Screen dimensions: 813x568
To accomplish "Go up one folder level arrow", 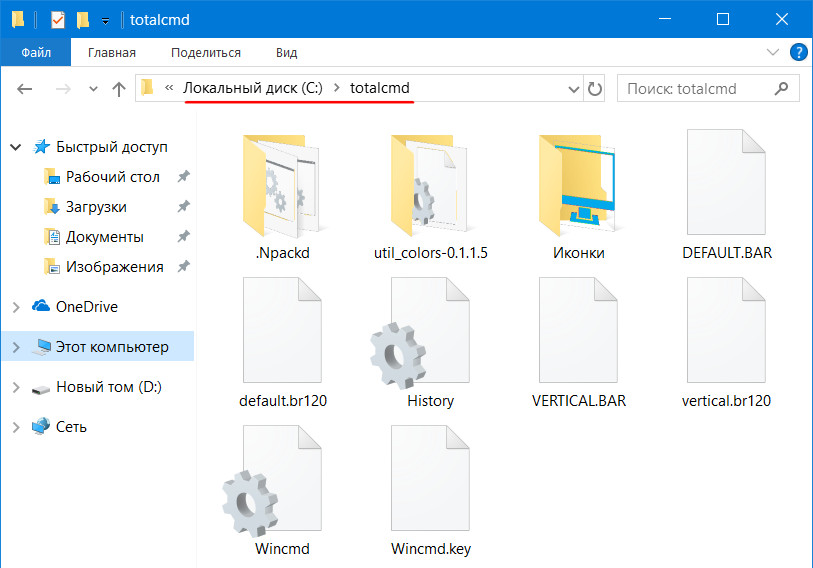I will (119, 89).
